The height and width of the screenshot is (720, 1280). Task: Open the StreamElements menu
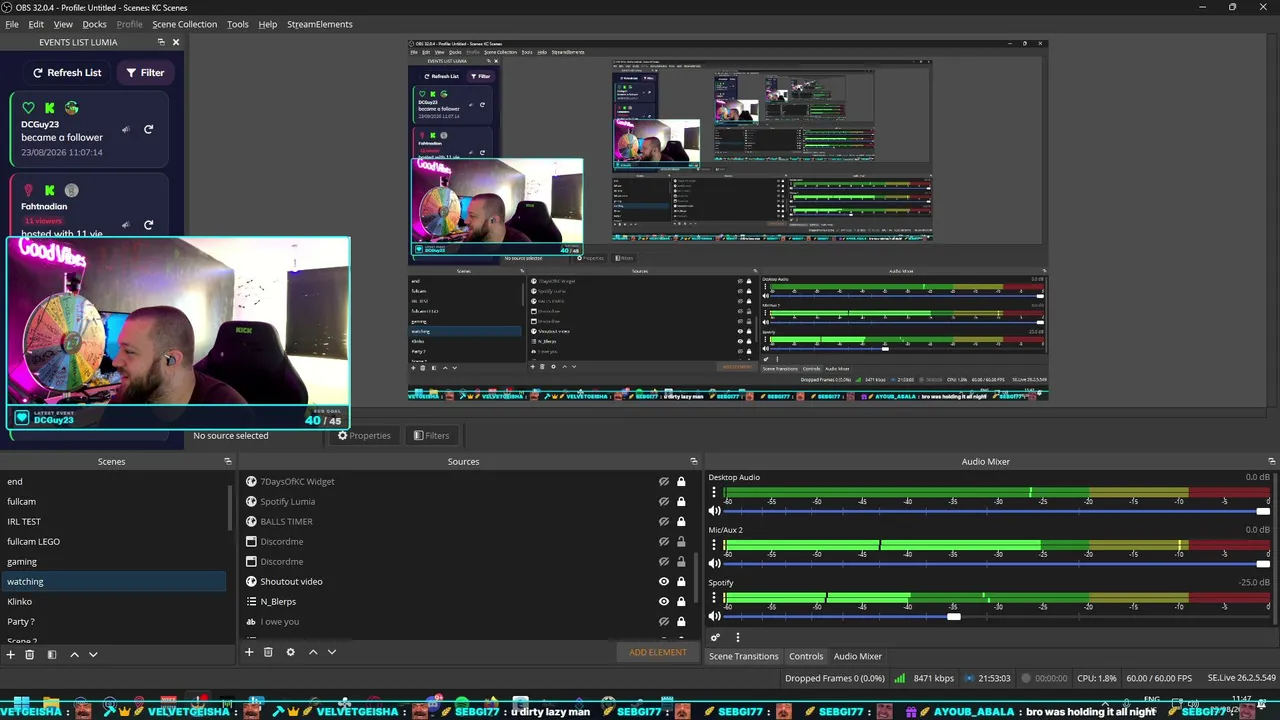(x=320, y=24)
